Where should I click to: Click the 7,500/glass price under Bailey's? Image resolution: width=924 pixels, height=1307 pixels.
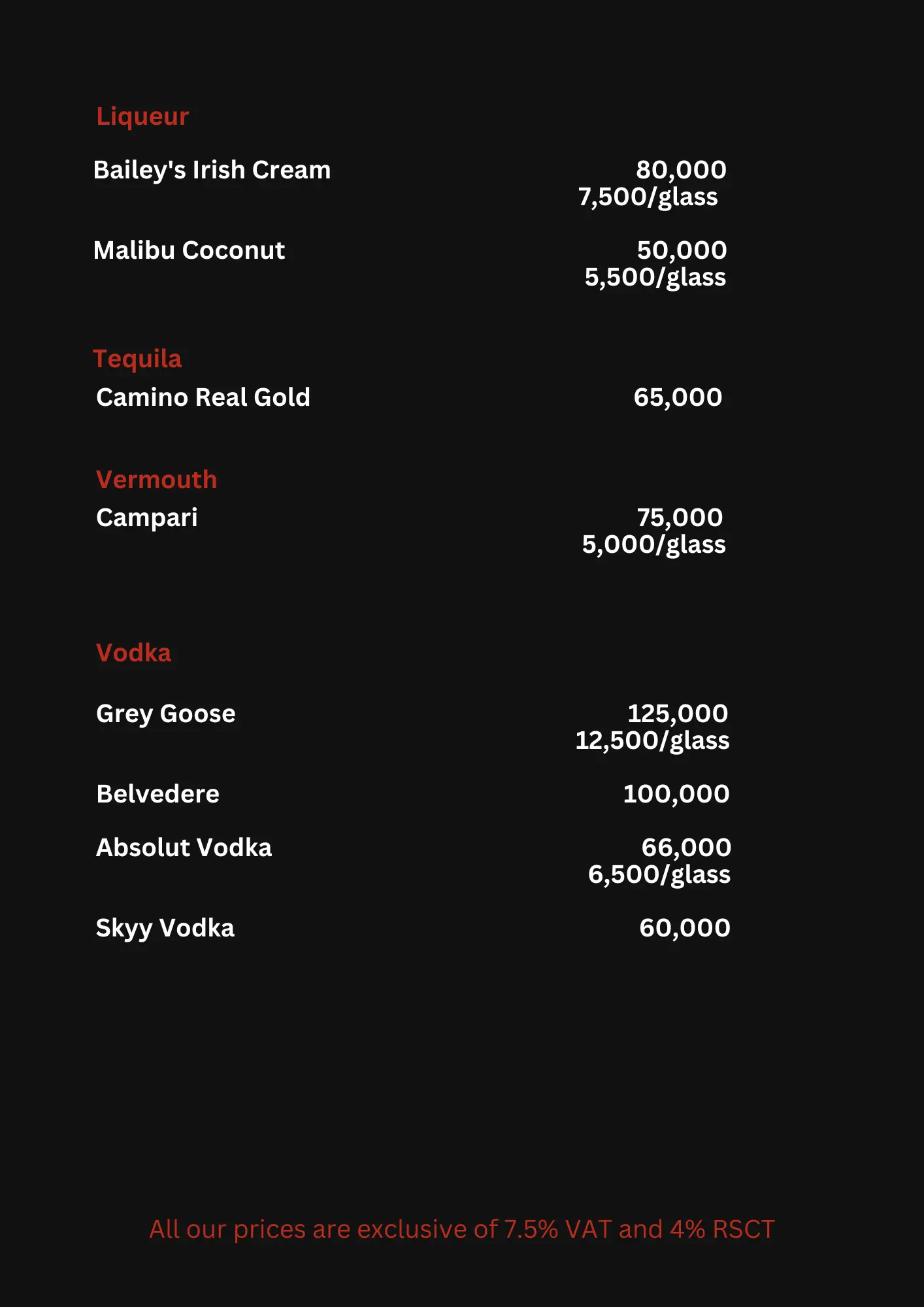[x=648, y=197]
